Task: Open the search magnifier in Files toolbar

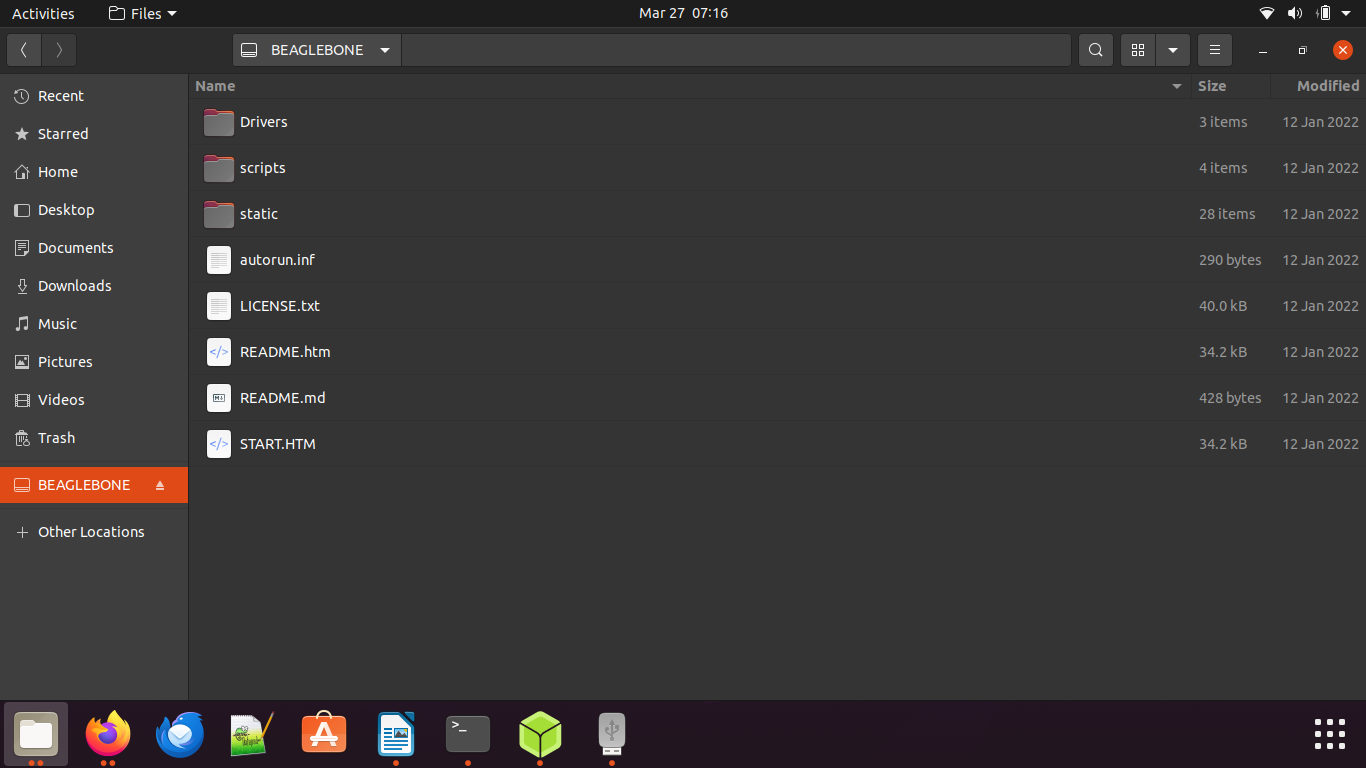Action: [1096, 50]
